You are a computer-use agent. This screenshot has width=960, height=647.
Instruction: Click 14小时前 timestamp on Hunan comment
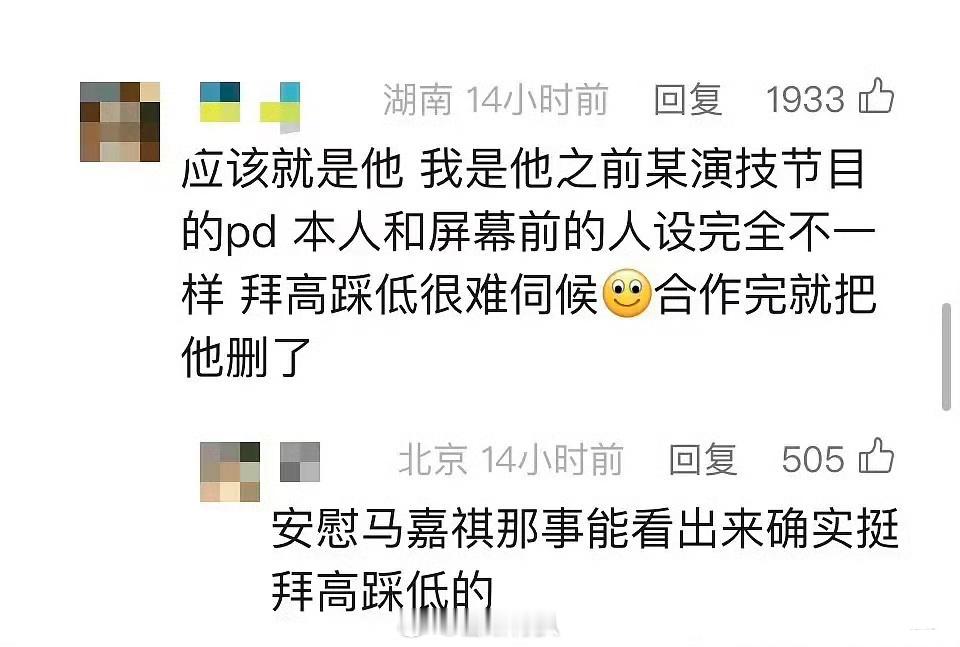538,99
